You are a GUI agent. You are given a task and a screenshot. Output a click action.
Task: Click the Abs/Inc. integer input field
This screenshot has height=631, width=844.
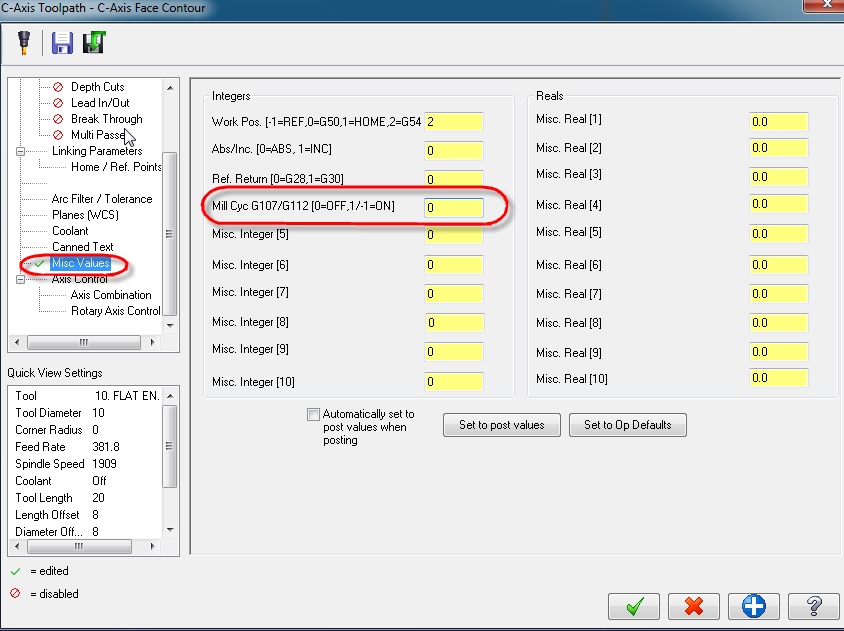pyautogui.click(x=454, y=151)
